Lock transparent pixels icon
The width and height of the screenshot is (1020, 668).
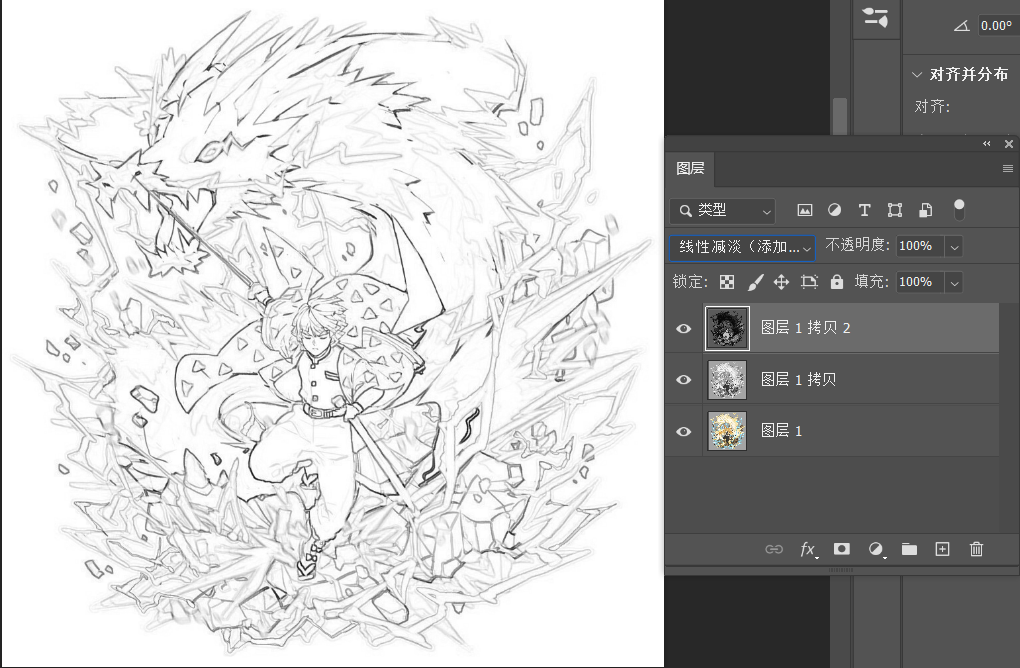[727, 282]
